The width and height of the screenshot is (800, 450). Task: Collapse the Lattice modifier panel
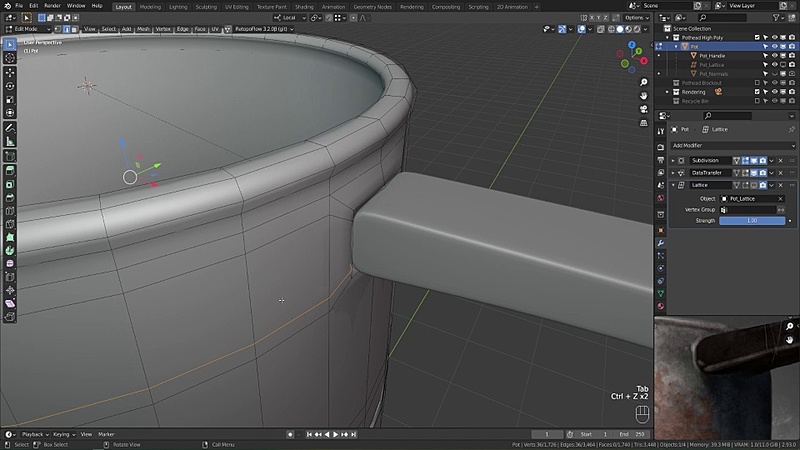[x=673, y=185]
